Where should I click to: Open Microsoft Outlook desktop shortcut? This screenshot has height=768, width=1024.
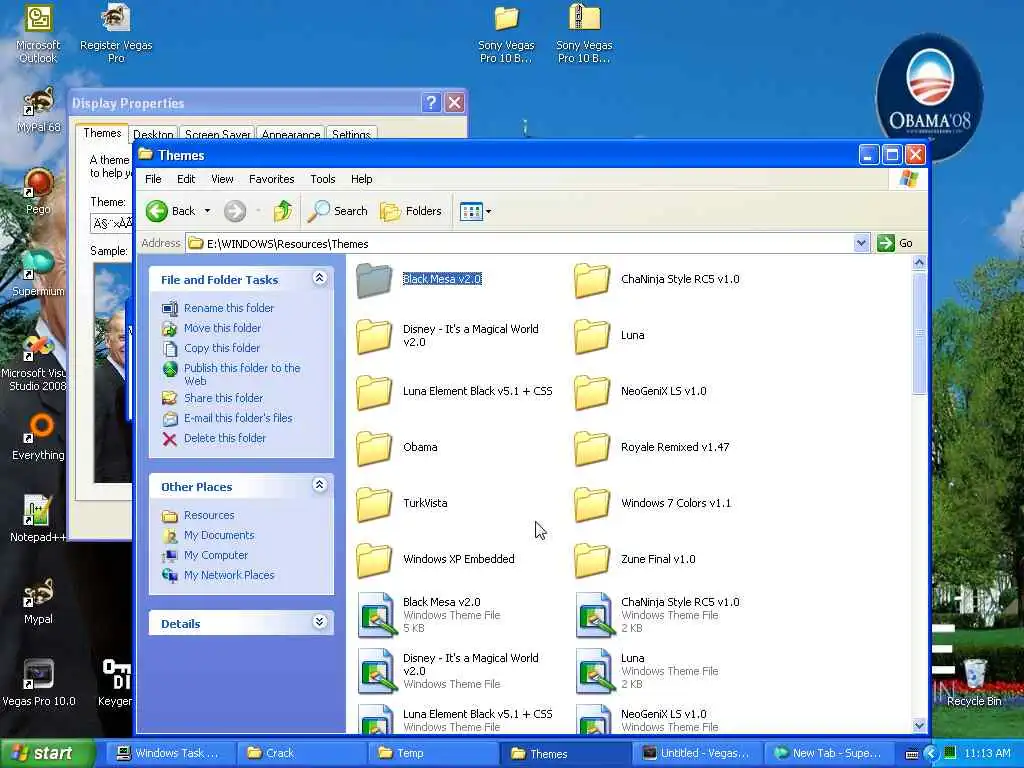point(38,34)
